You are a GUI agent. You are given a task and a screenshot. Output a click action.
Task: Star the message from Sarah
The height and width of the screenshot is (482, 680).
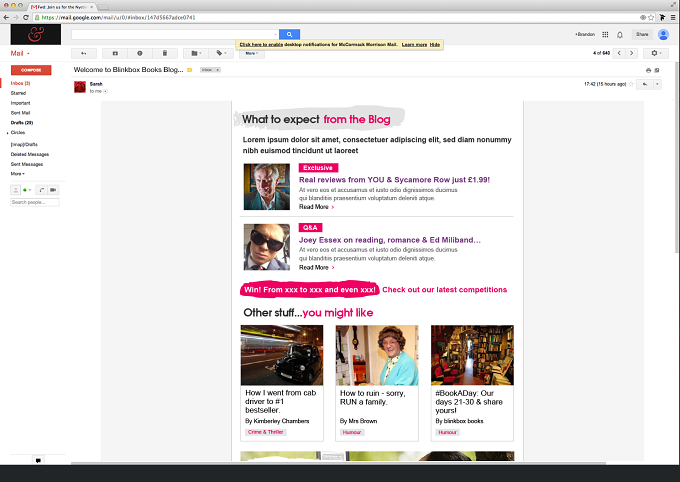631,84
